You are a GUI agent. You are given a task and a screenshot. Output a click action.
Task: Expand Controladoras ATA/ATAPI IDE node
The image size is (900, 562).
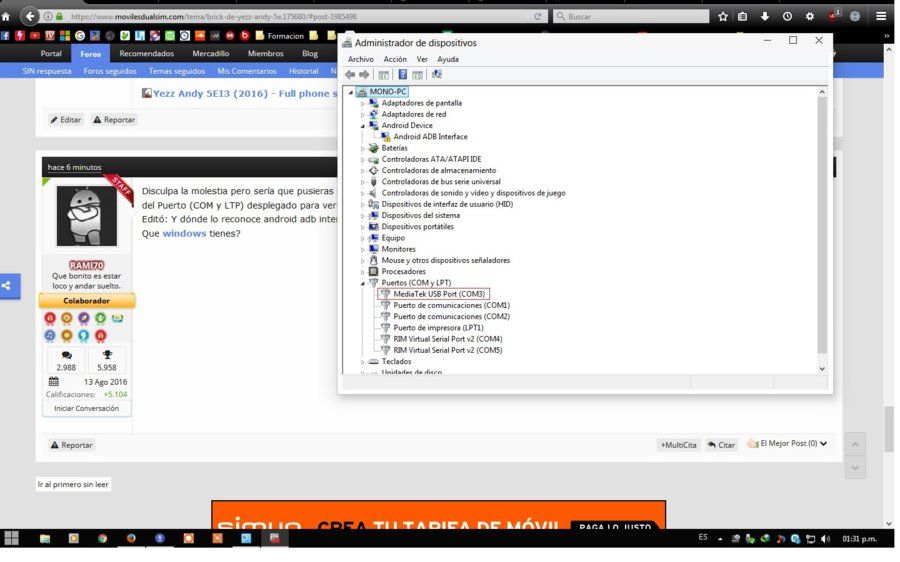coord(362,160)
